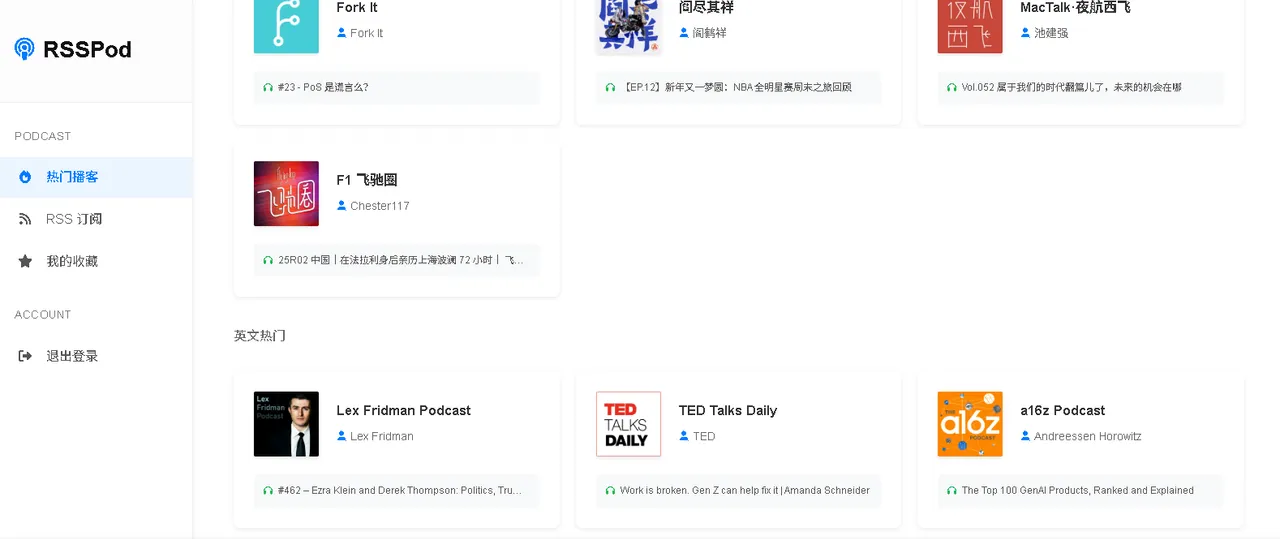1280x539 pixels.
Task: Play the Vol.052 MacTalk episode
Action: click(1081, 87)
